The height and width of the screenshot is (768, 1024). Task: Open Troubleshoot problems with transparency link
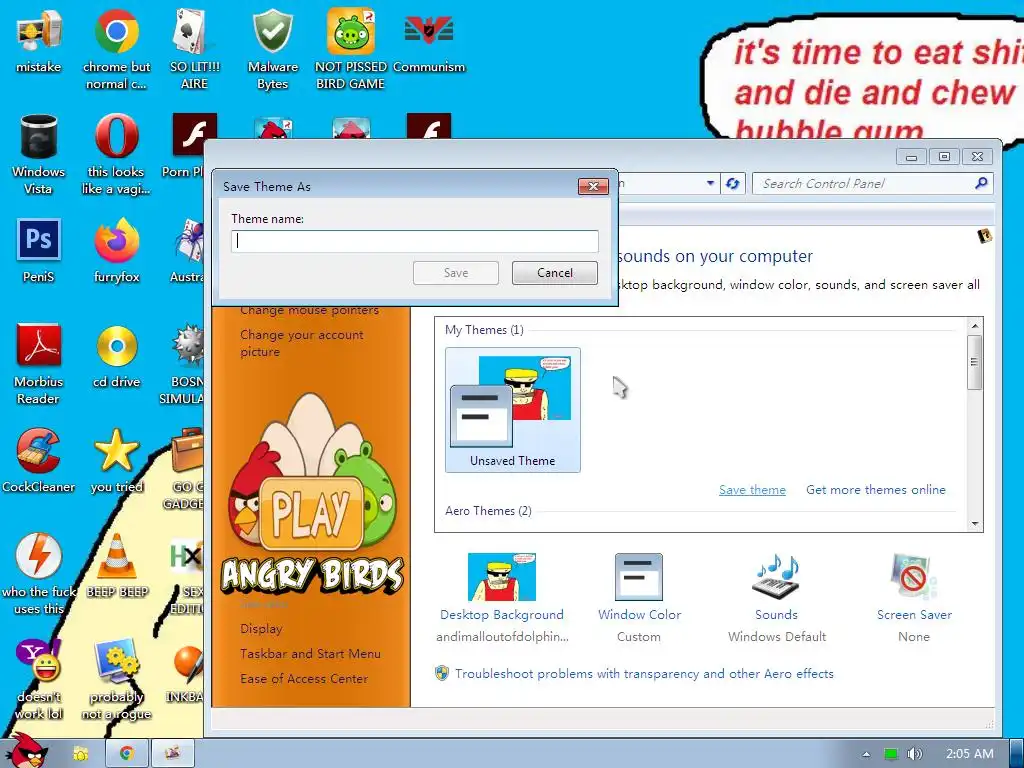coord(644,673)
